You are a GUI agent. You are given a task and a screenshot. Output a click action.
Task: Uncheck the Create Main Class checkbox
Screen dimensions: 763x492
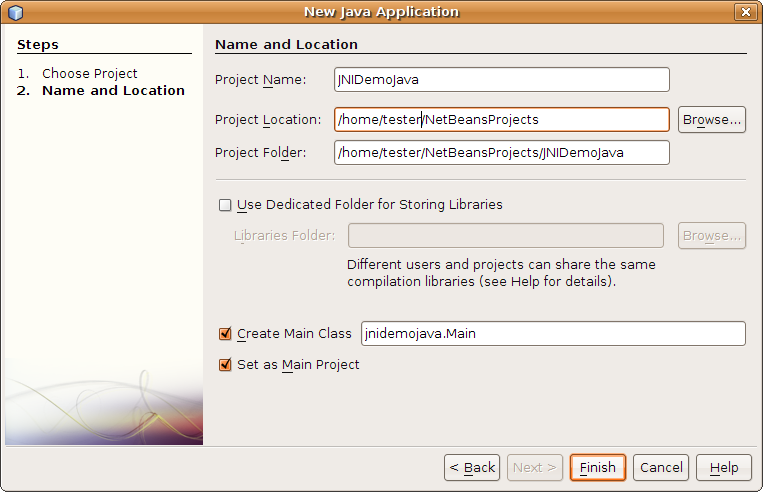(225, 334)
